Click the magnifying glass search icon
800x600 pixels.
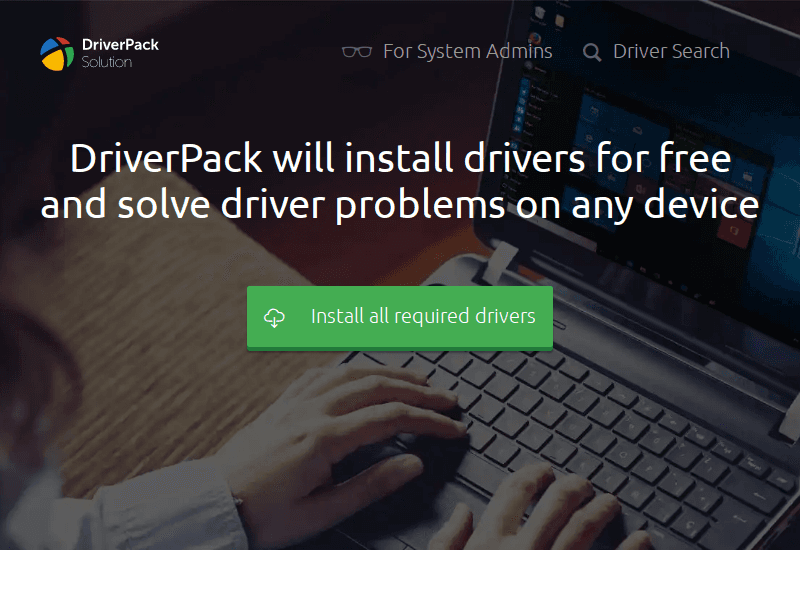tap(592, 52)
